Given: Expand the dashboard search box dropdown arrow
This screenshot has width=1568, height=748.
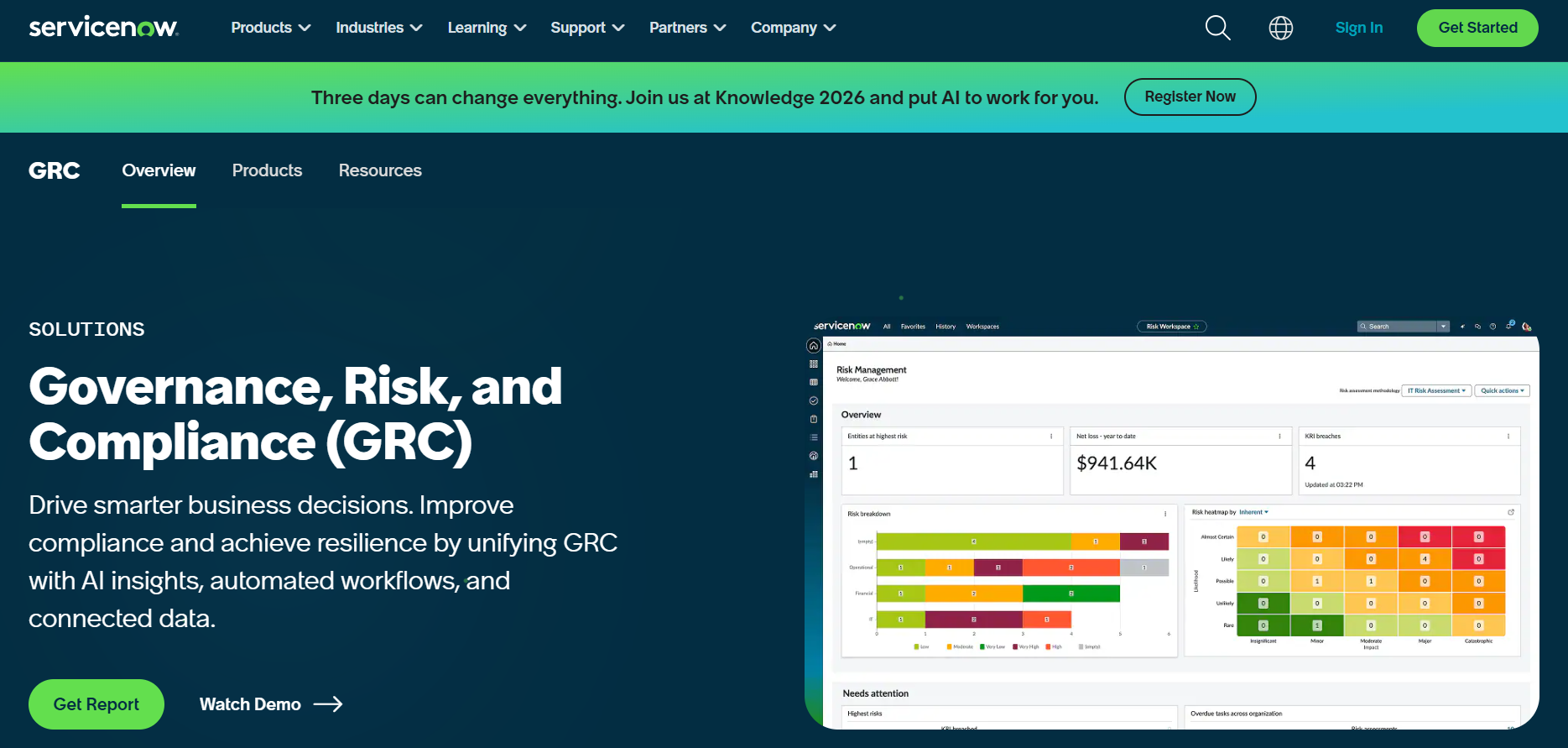Looking at the screenshot, I should point(1443,327).
